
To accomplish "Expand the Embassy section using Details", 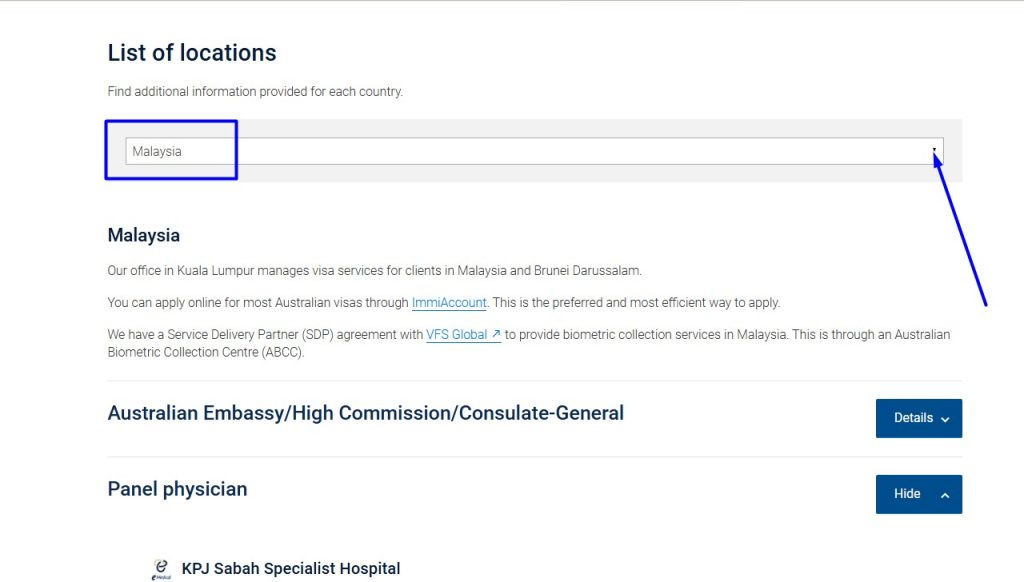I will [918, 418].
